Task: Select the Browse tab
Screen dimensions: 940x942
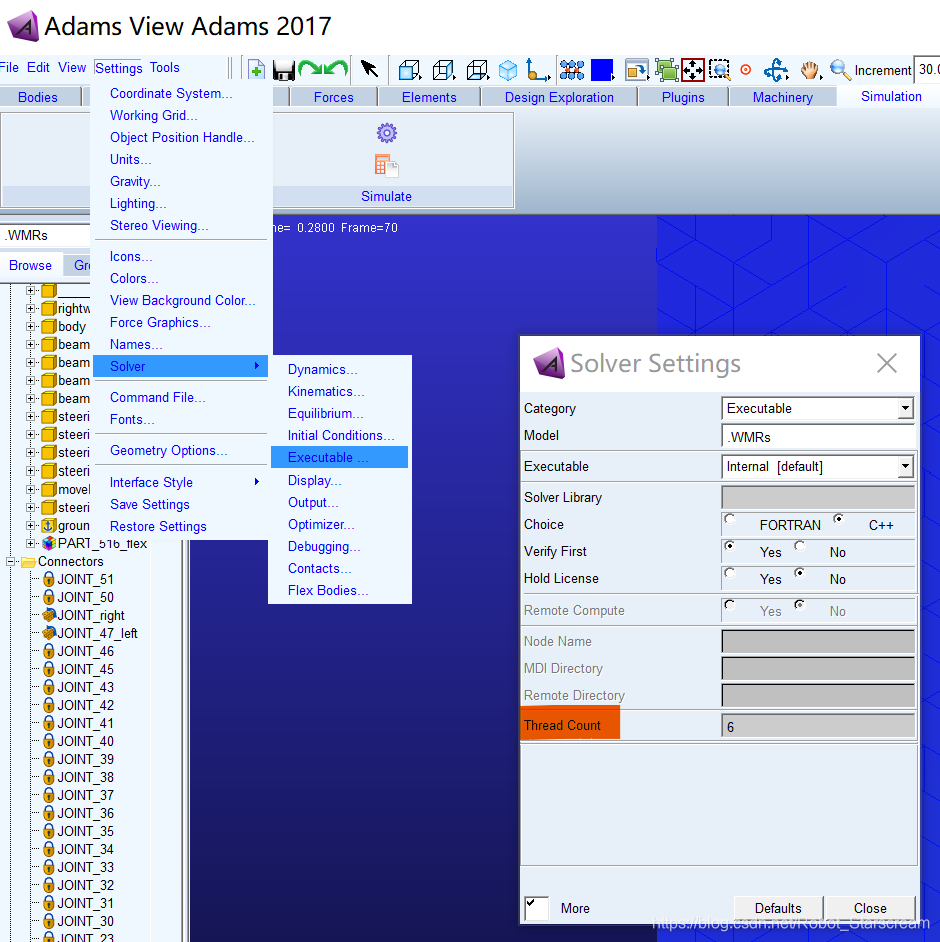Action: (x=30, y=266)
